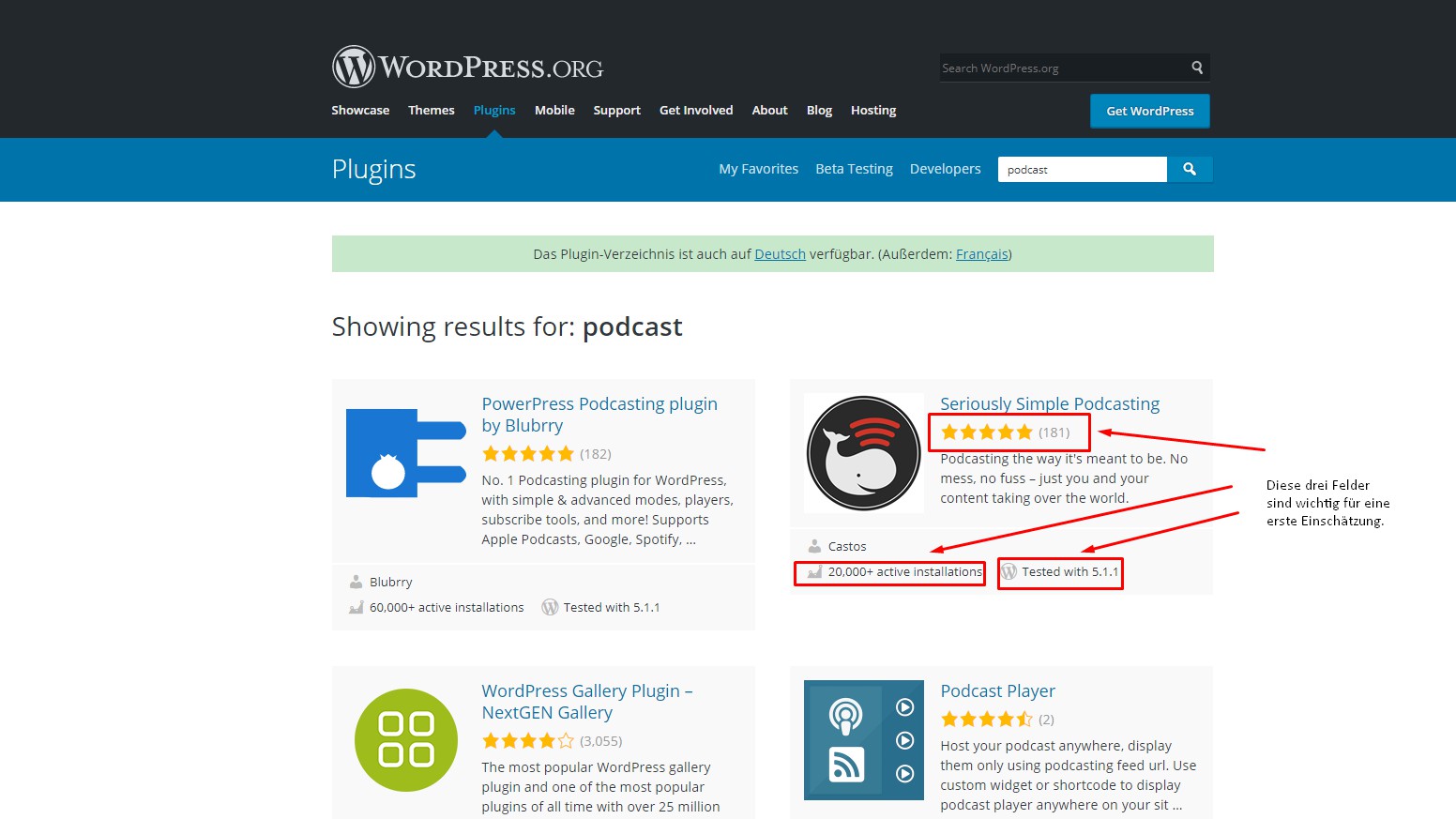Viewport: 1456px width, 819px height.
Task: Click the magnifier icon in top search
Action: point(1197,68)
